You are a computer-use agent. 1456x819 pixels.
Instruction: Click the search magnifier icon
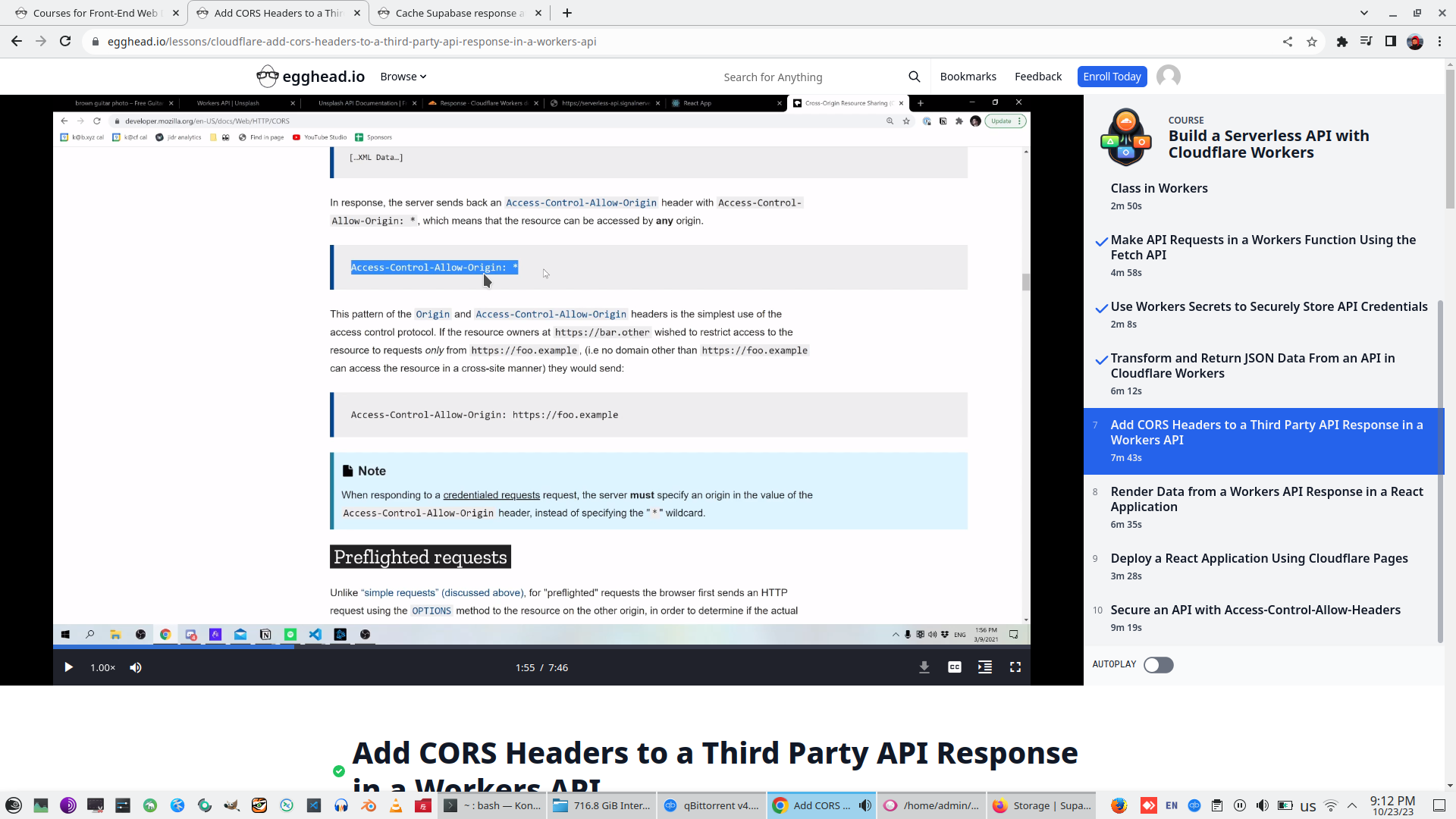(x=914, y=77)
